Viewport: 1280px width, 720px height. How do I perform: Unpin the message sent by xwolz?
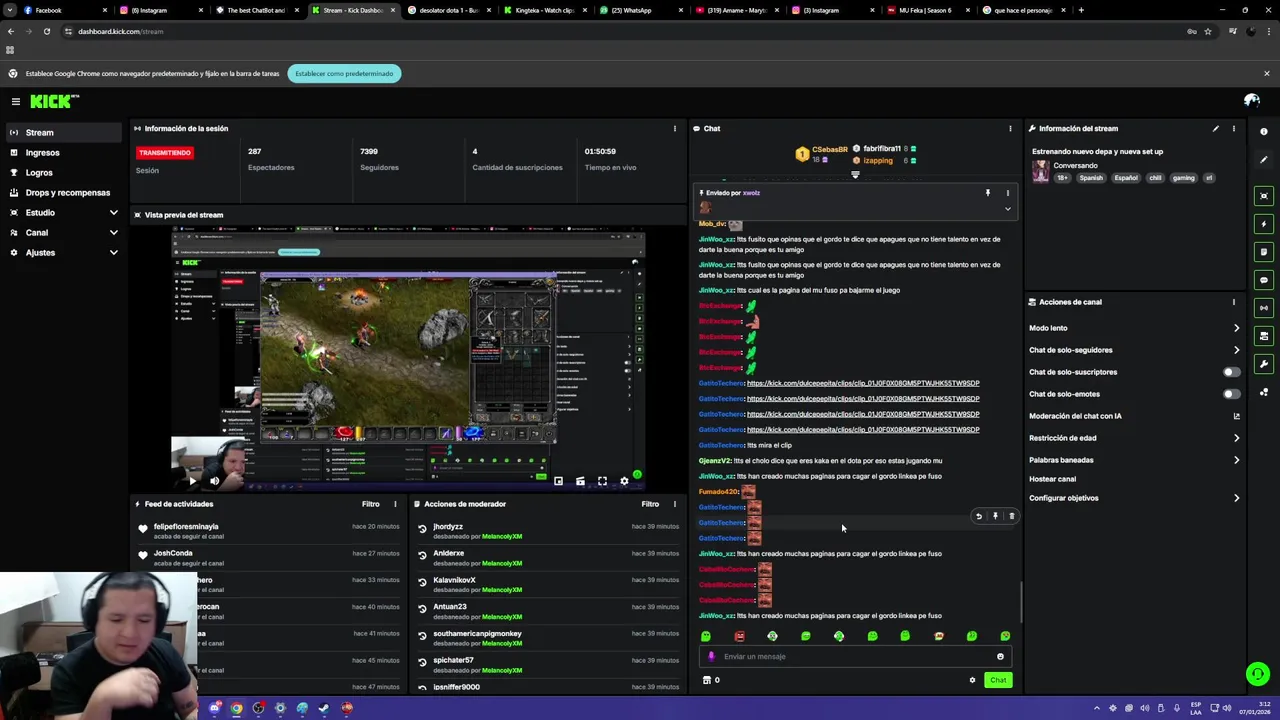tap(988, 193)
